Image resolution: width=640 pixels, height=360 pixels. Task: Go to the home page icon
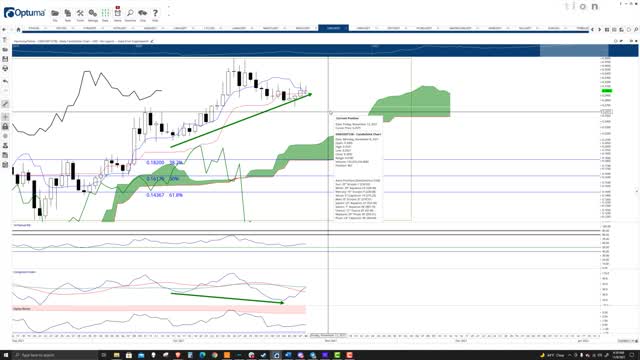point(18,29)
